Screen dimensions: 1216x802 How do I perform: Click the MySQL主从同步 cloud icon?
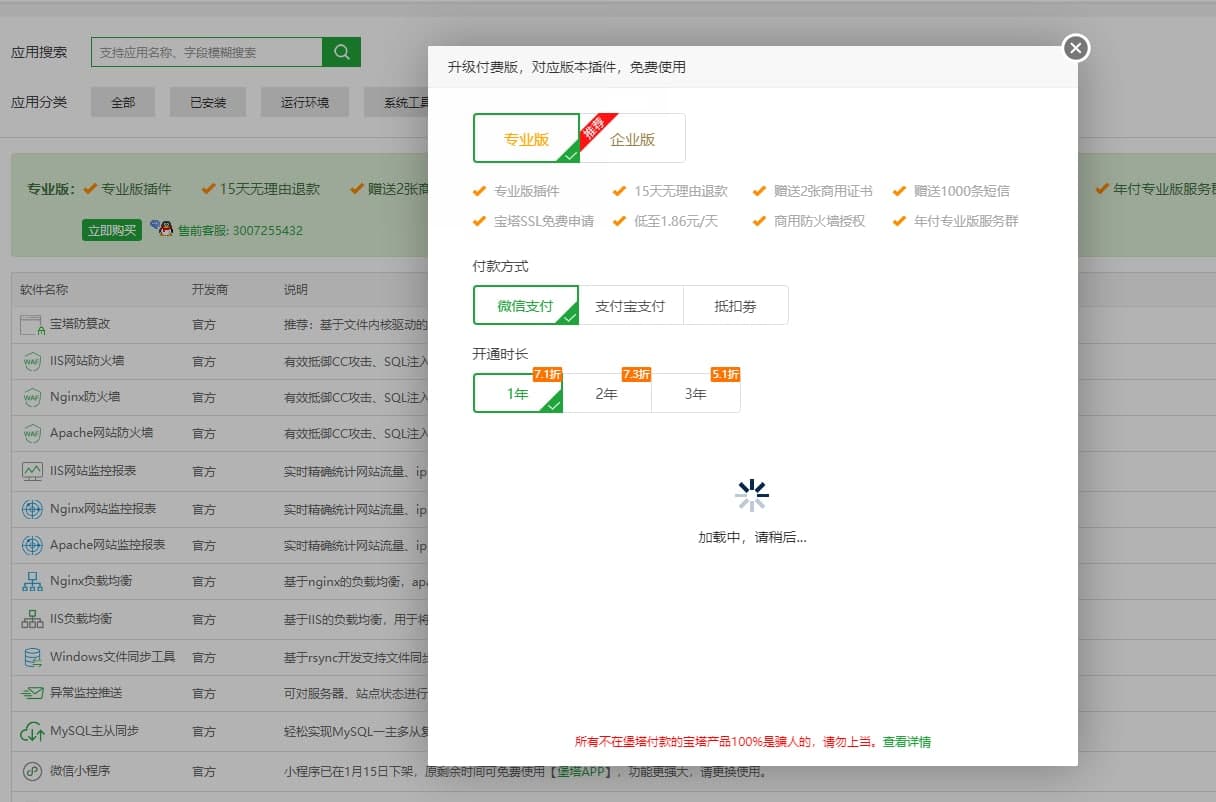pos(32,731)
